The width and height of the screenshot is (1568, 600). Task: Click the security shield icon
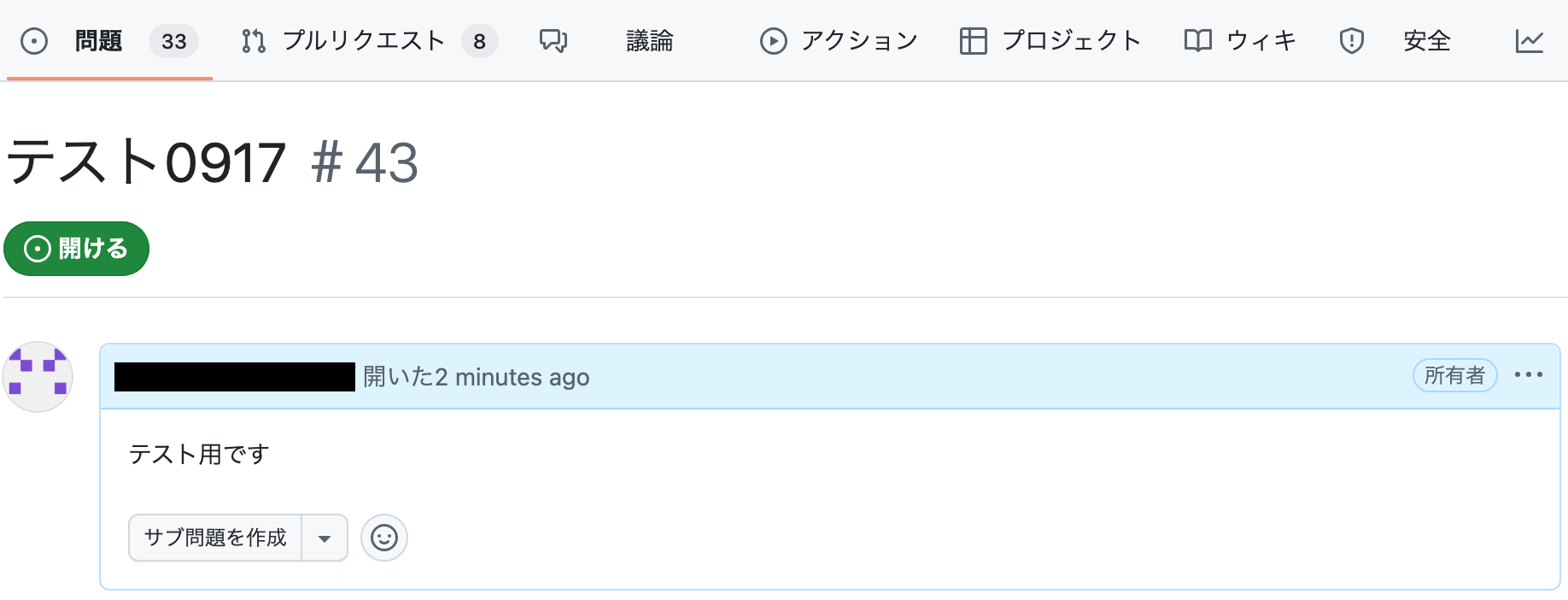coord(1351,41)
